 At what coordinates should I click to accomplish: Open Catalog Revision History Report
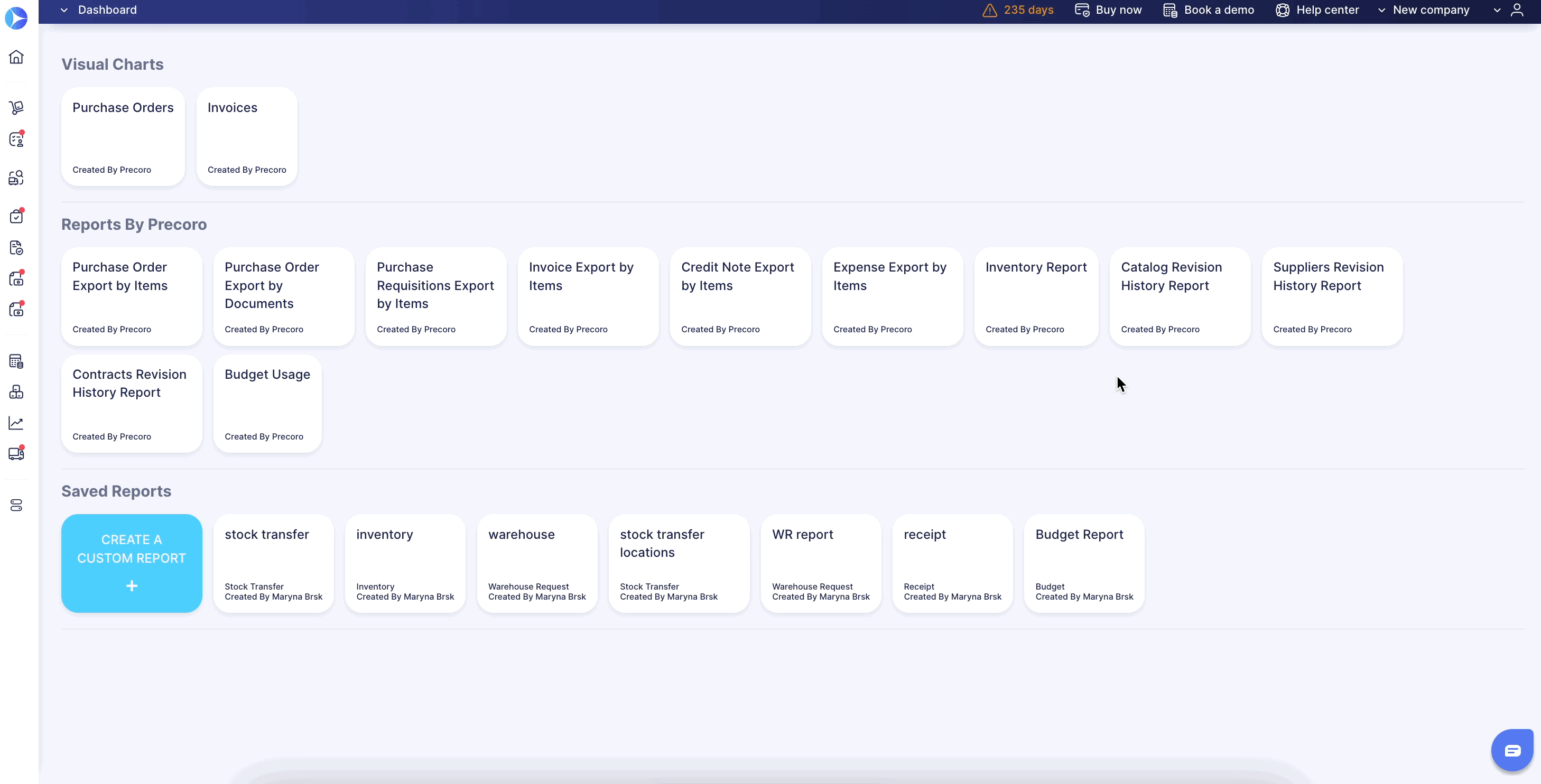click(1180, 296)
